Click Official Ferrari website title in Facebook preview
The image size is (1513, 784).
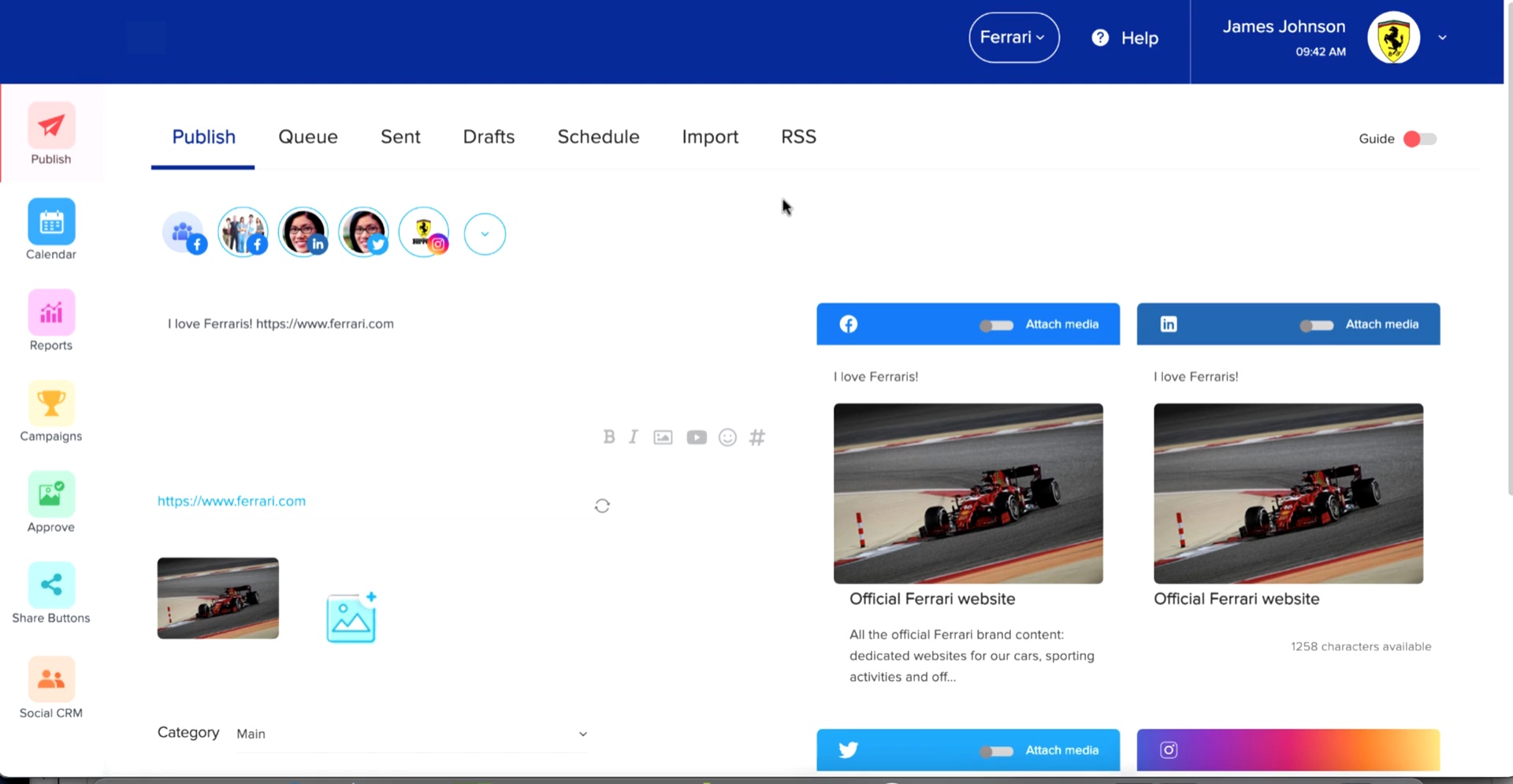click(x=932, y=599)
